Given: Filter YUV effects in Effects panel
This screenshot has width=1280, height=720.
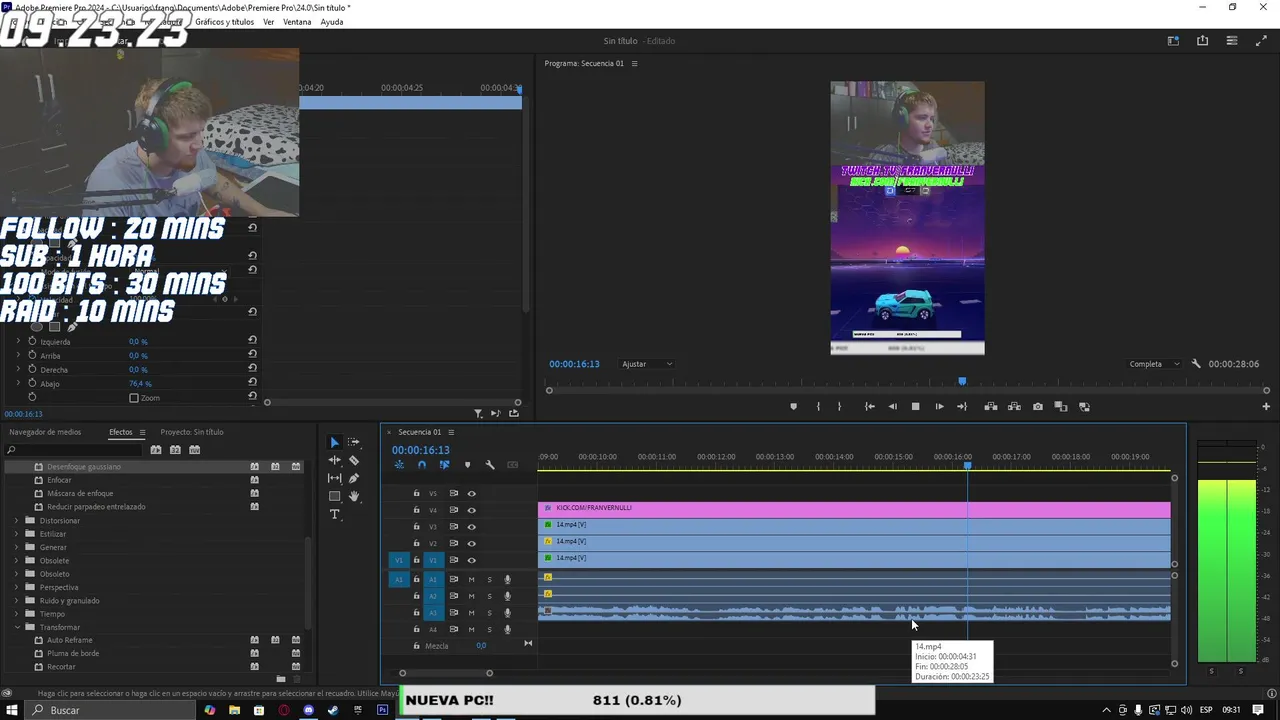Looking at the screenshot, I should click(x=195, y=450).
